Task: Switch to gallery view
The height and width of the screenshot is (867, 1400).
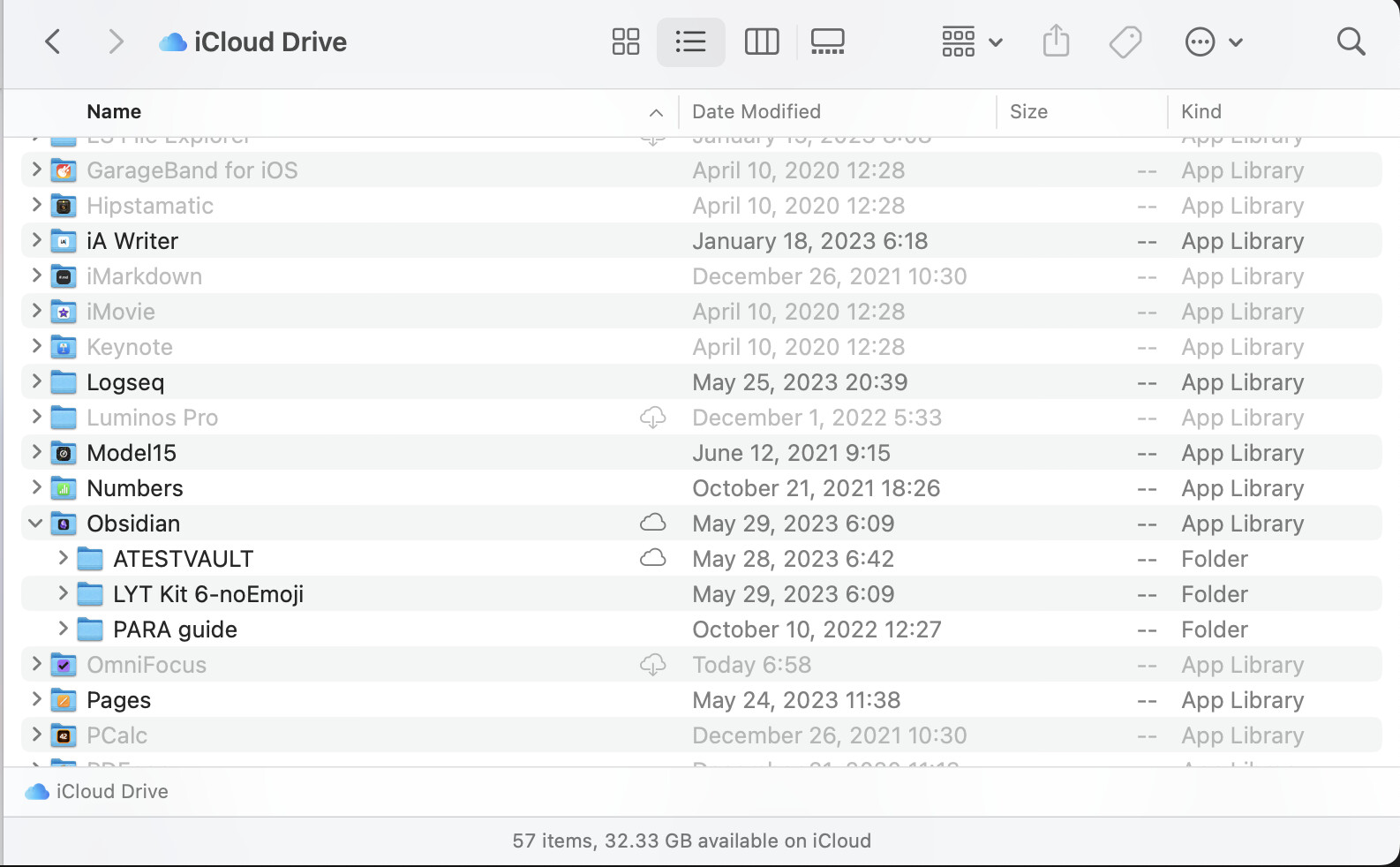Action: (827, 41)
